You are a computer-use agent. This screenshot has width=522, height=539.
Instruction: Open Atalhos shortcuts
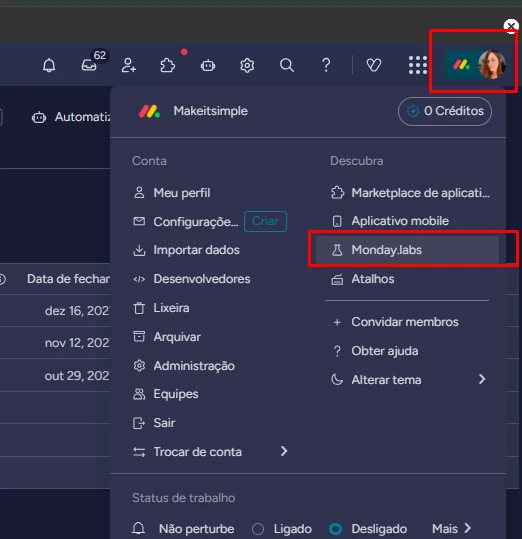point(362,279)
